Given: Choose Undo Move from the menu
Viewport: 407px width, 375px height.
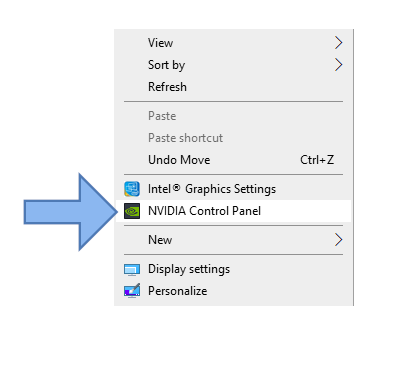Looking at the screenshot, I should pyautogui.click(x=233, y=160).
